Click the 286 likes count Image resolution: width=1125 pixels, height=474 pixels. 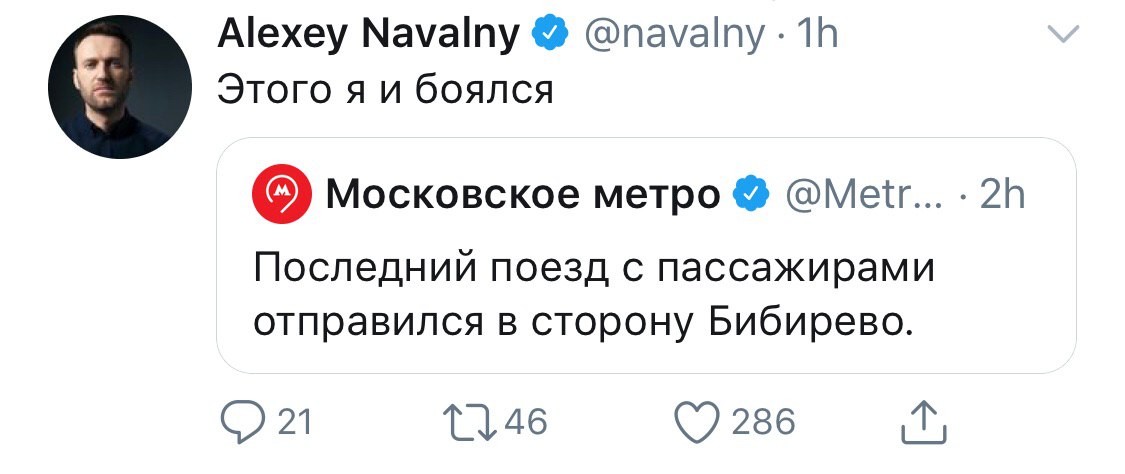click(764, 422)
